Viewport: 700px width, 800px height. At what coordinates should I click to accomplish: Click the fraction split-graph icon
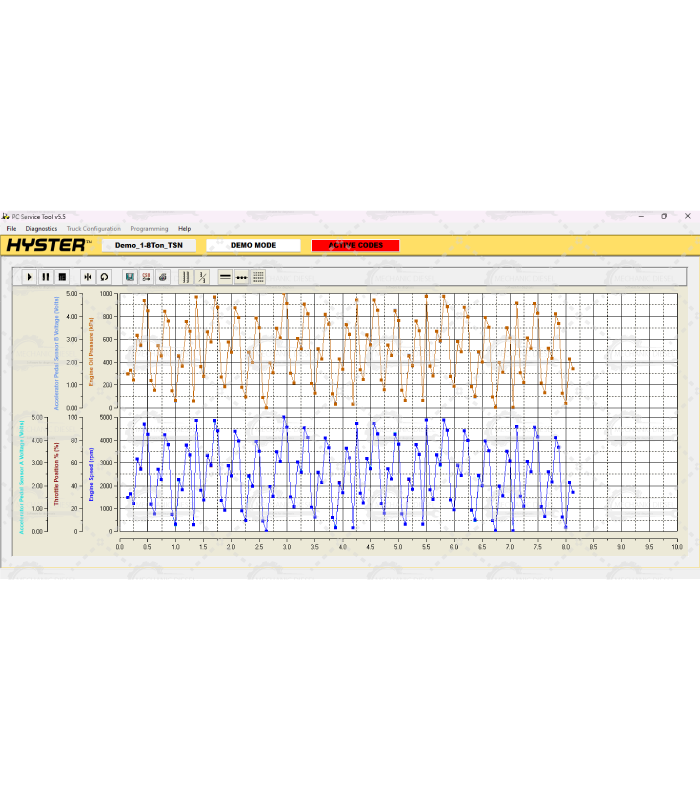(x=202, y=276)
